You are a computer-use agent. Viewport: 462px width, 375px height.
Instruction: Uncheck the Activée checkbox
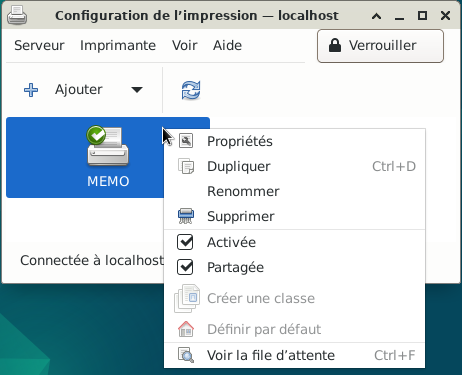(185, 242)
